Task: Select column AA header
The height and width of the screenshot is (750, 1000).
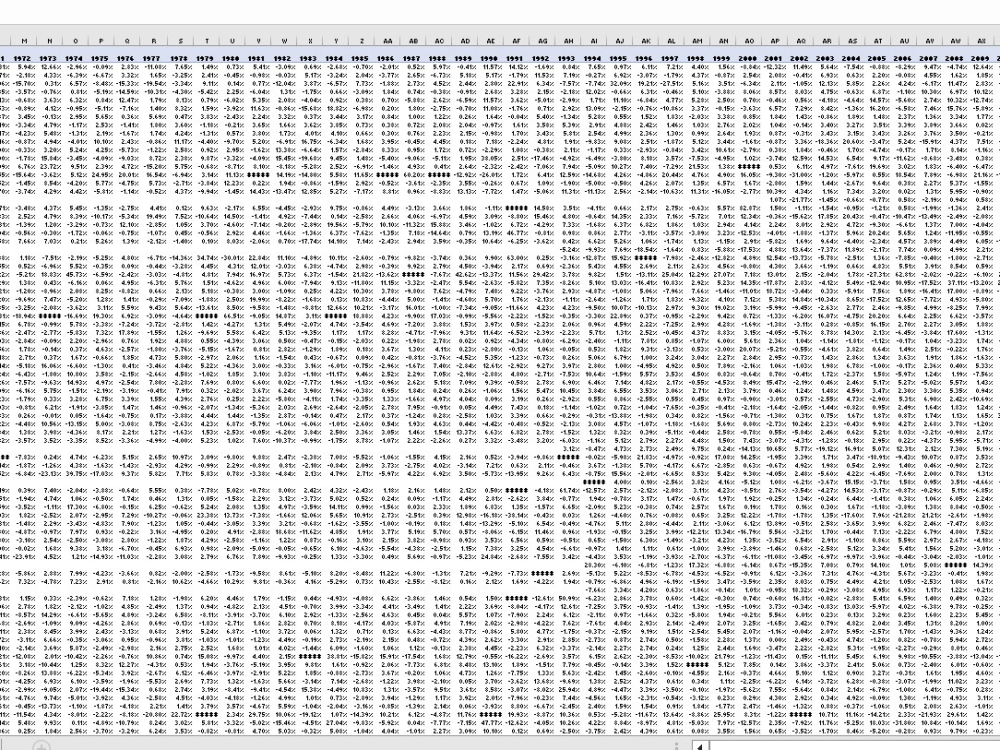Action: pyautogui.click(x=387, y=41)
